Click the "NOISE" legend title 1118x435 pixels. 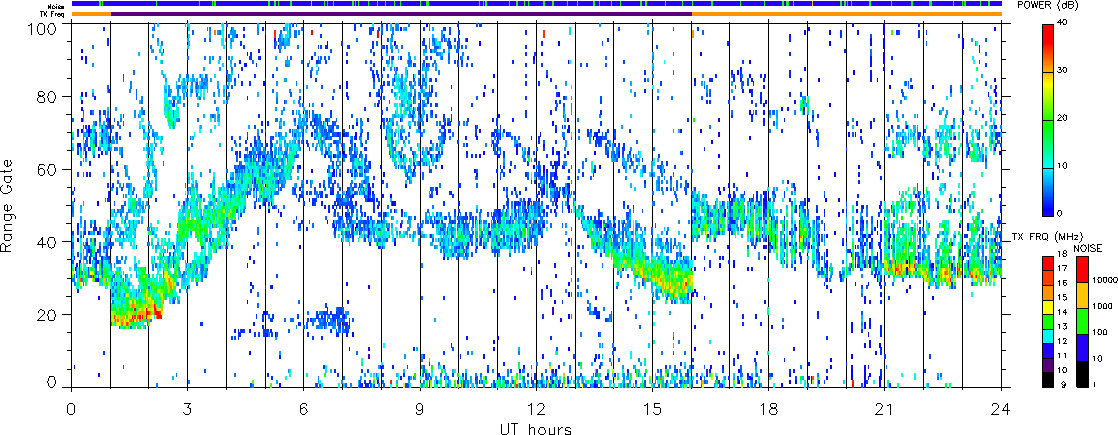pos(1089,247)
